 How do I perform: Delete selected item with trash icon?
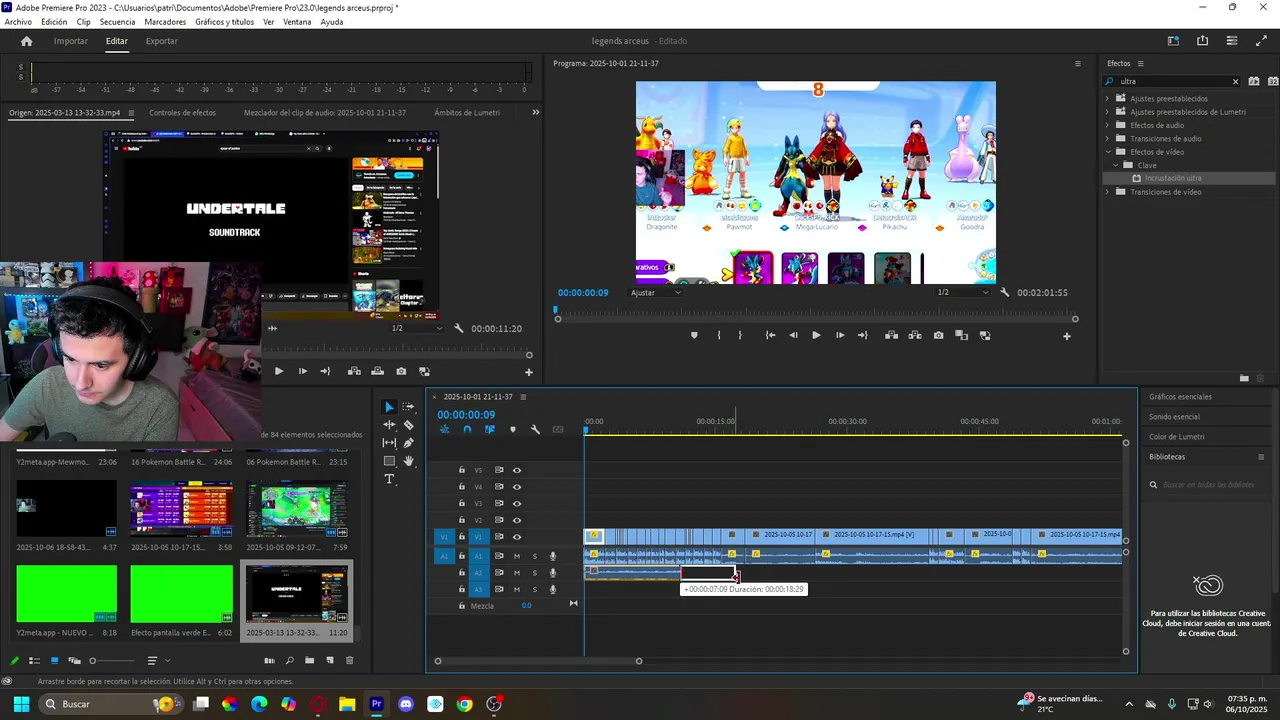coord(349,660)
